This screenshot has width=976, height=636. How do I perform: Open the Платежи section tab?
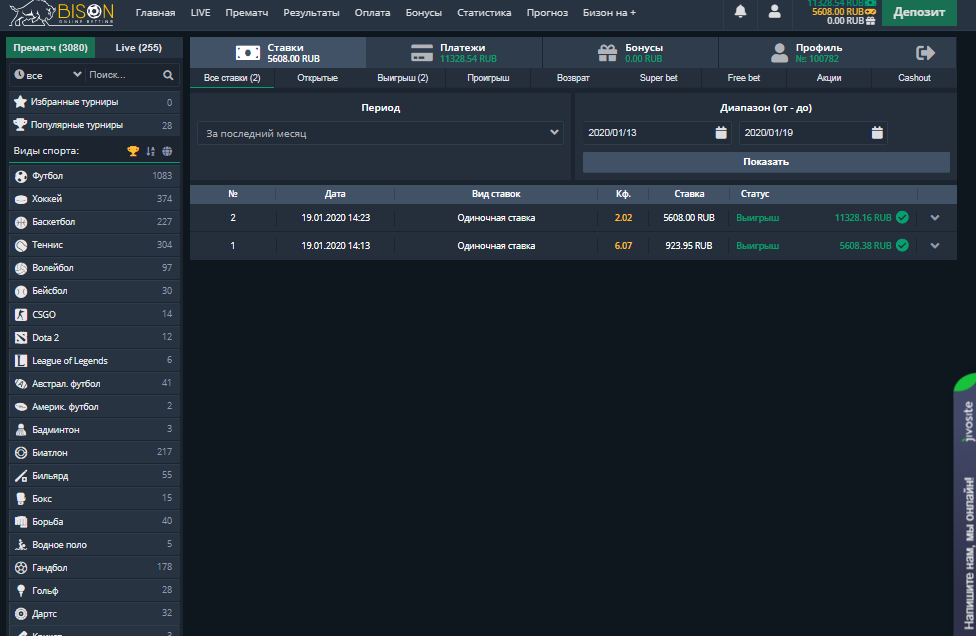click(454, 53)
